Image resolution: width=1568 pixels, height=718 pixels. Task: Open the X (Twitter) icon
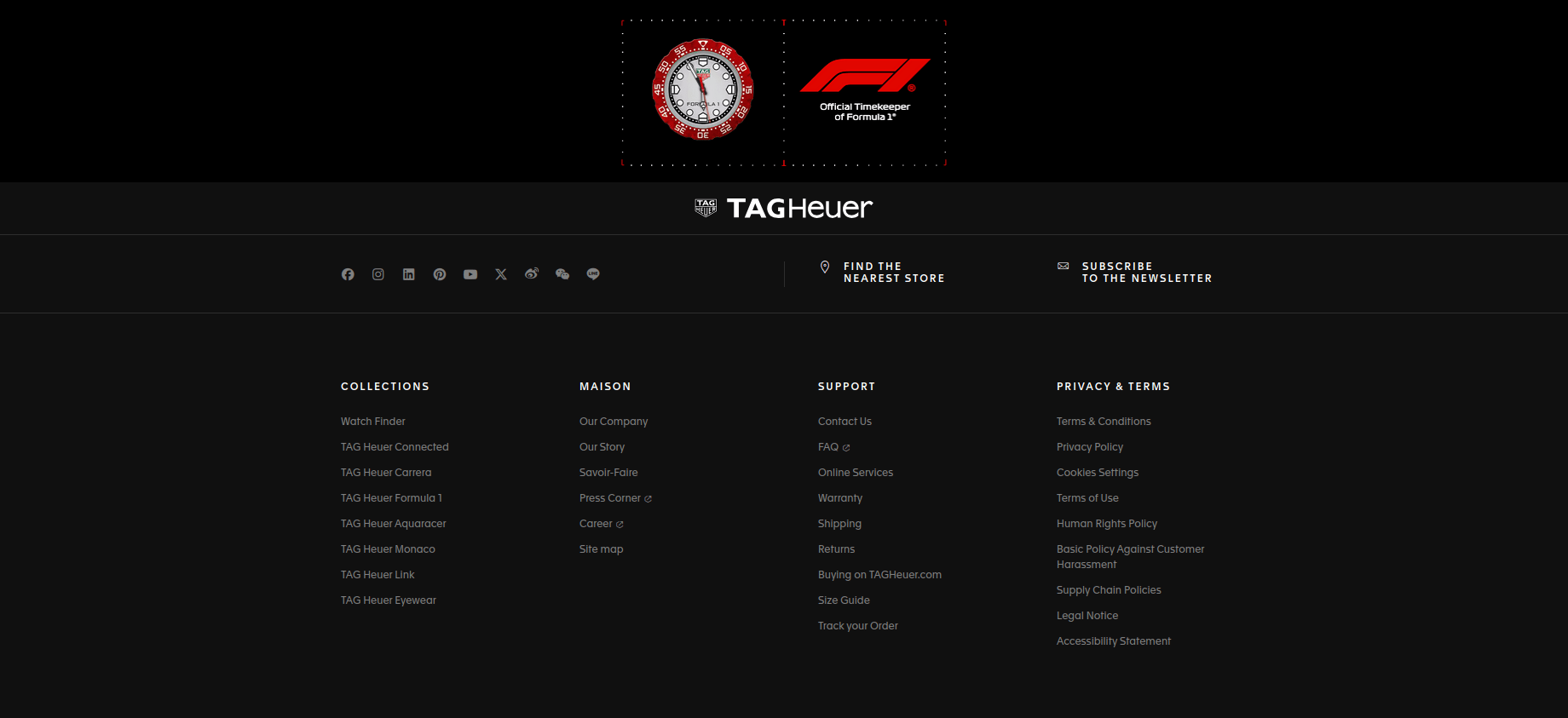pyautogui.click(x=501, y=274)
